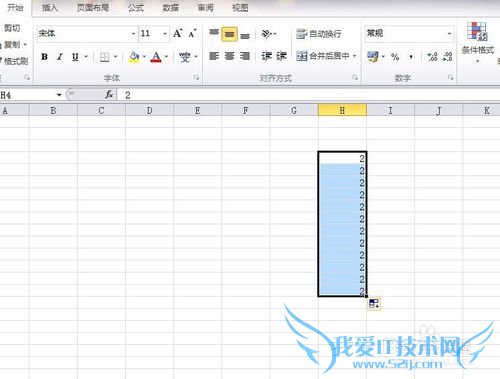
Task: Click 自动换行 wrap text button
Action: 319,34
